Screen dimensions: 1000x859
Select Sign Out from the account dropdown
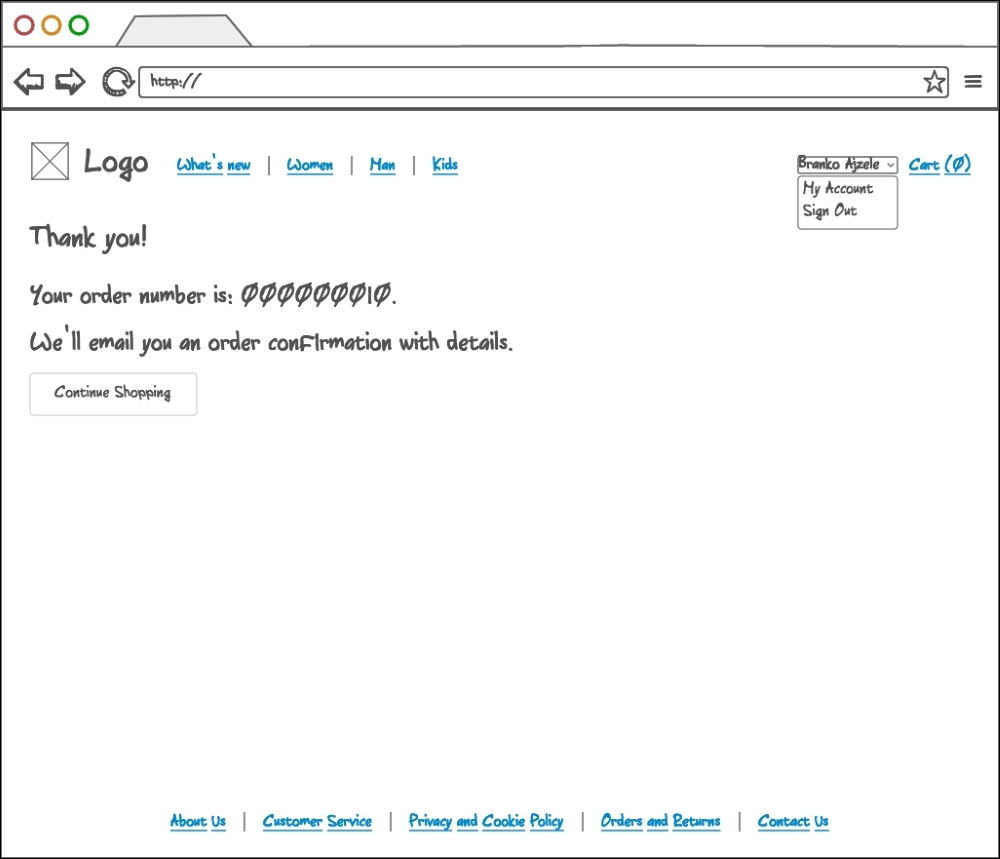tap(828, 211)
